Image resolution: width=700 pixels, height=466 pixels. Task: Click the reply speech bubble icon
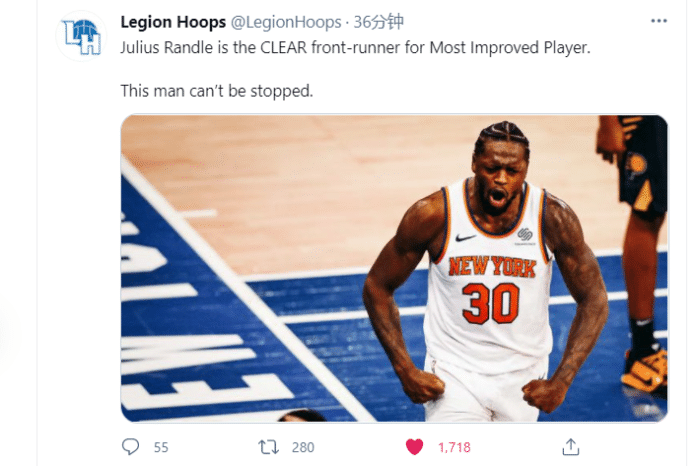click(x=130, y=446)
